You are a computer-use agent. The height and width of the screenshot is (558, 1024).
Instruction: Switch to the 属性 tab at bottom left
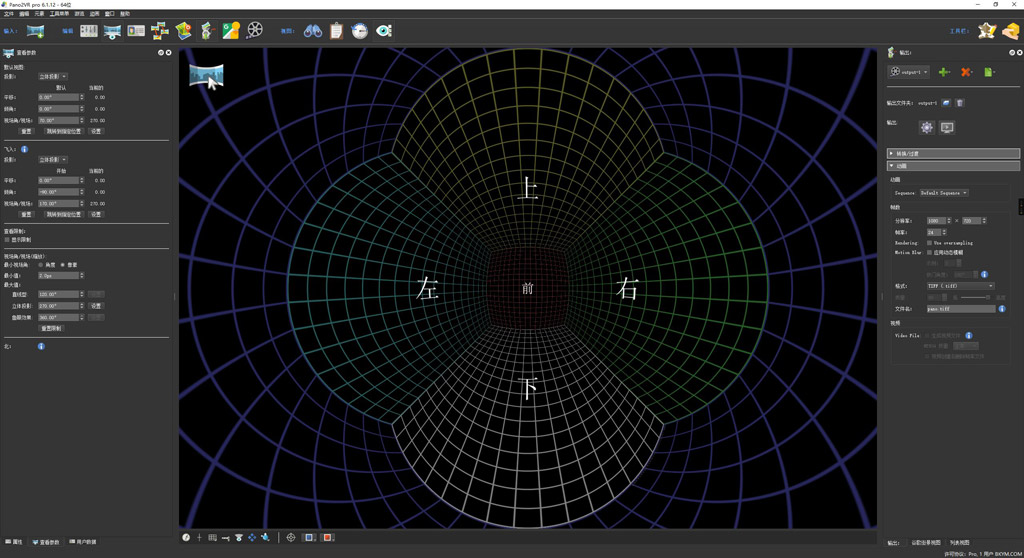point(14,542)
